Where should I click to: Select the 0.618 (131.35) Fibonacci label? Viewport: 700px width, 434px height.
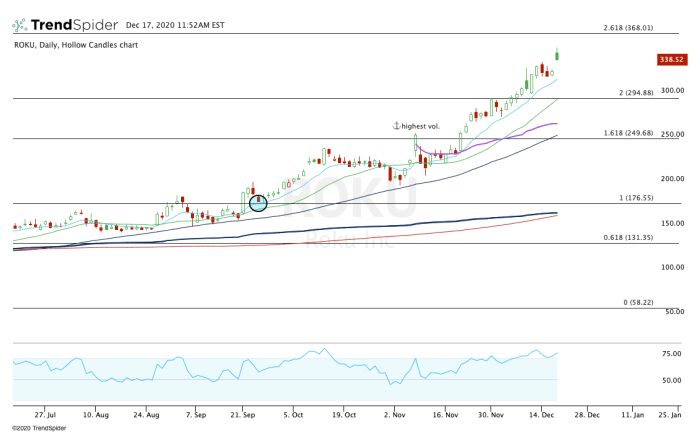[628, 238]
